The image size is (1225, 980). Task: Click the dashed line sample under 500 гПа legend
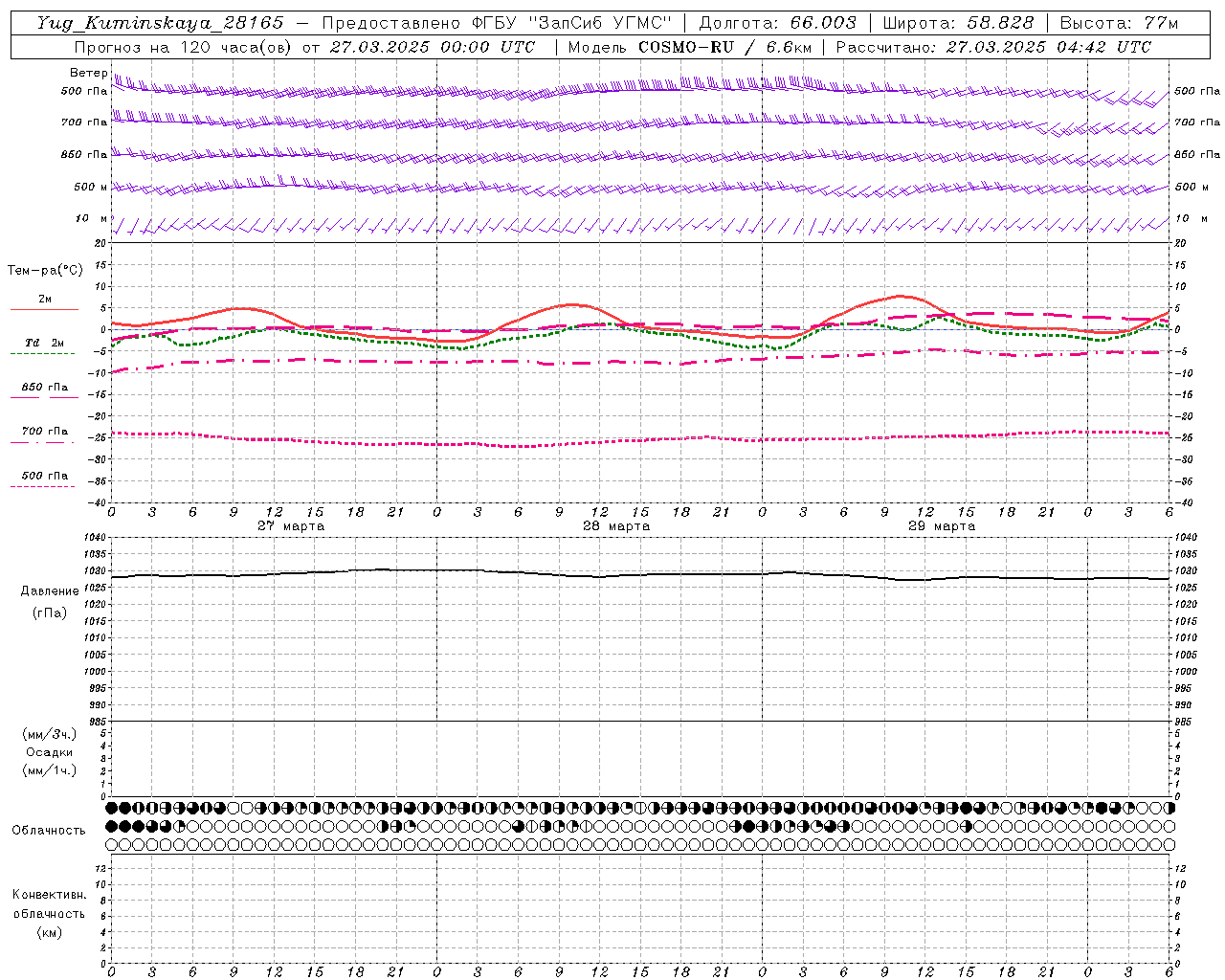(x=42, y=486)
